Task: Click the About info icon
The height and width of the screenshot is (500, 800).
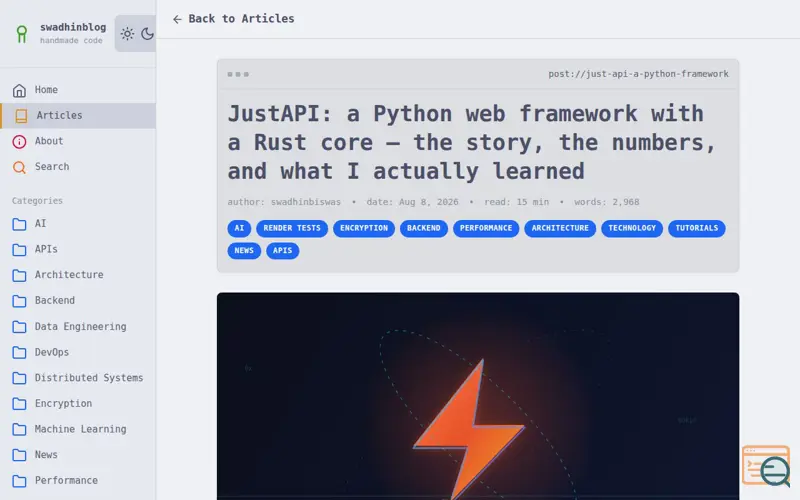Action: click(x=19, y=141)
